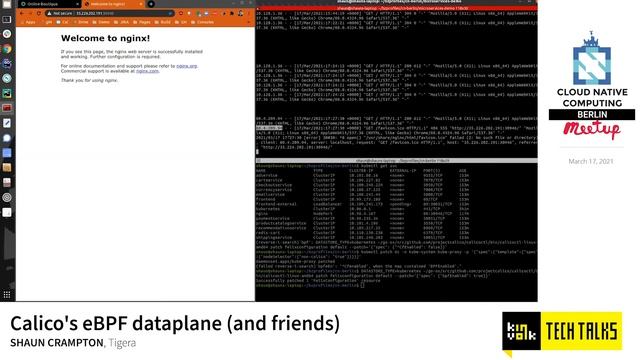Screen dimensions: 640x360
Task: Expand the Consoles bookmarks folder
Action: [202, 22]
